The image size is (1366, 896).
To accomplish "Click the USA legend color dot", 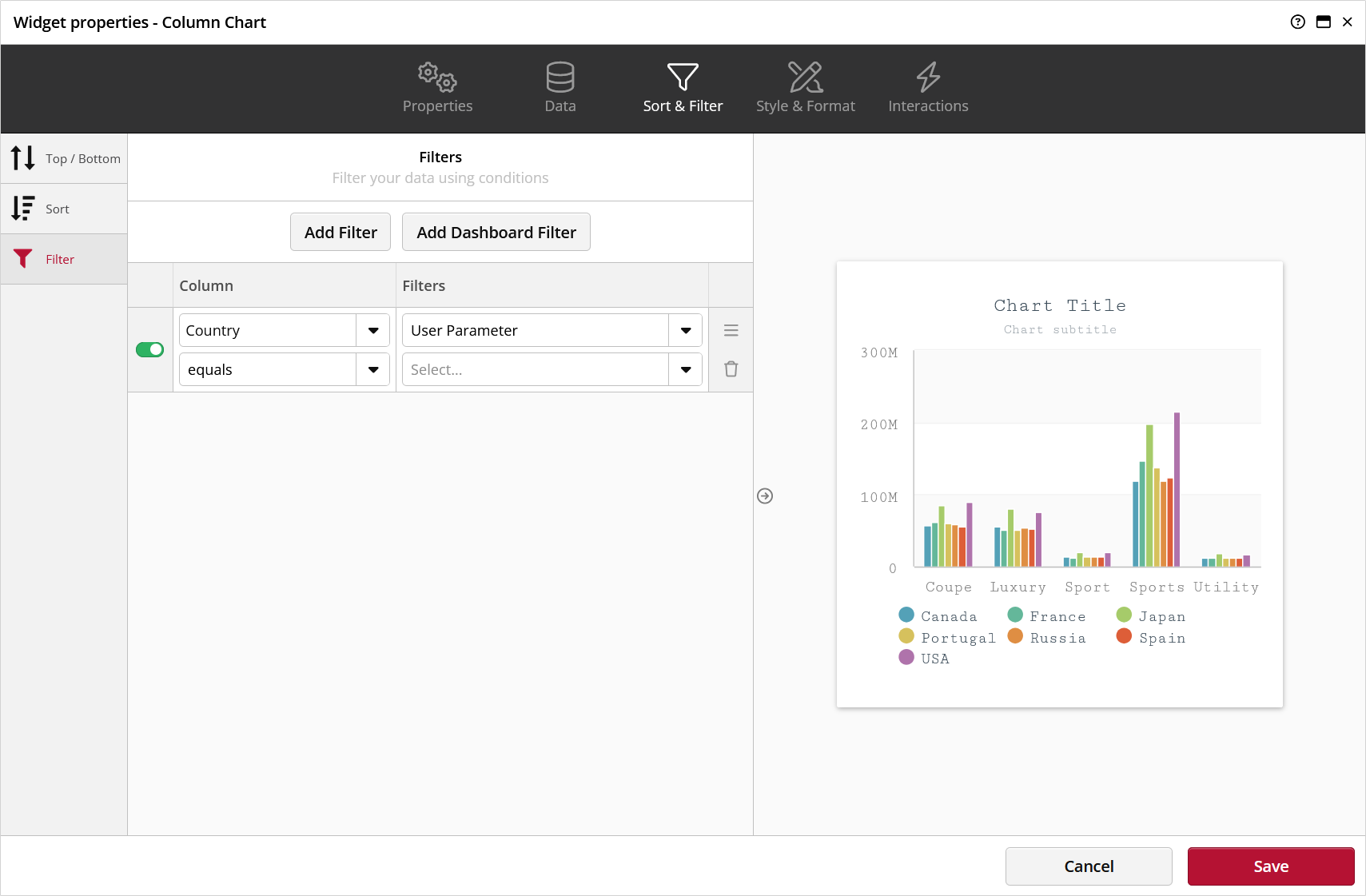I will point(906,657).
